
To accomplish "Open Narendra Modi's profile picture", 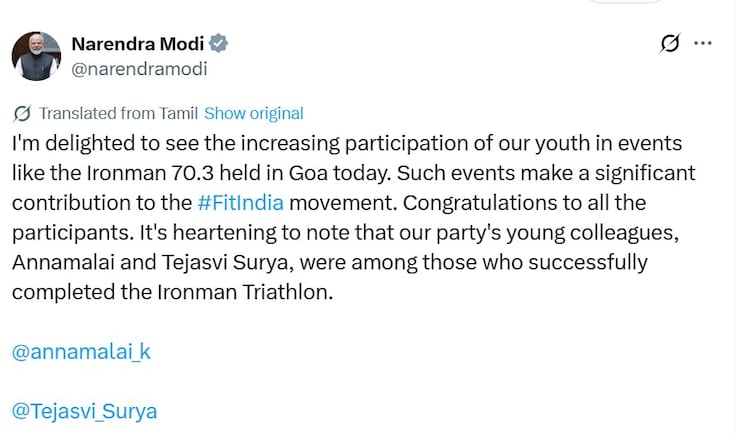I will (36, 56).
